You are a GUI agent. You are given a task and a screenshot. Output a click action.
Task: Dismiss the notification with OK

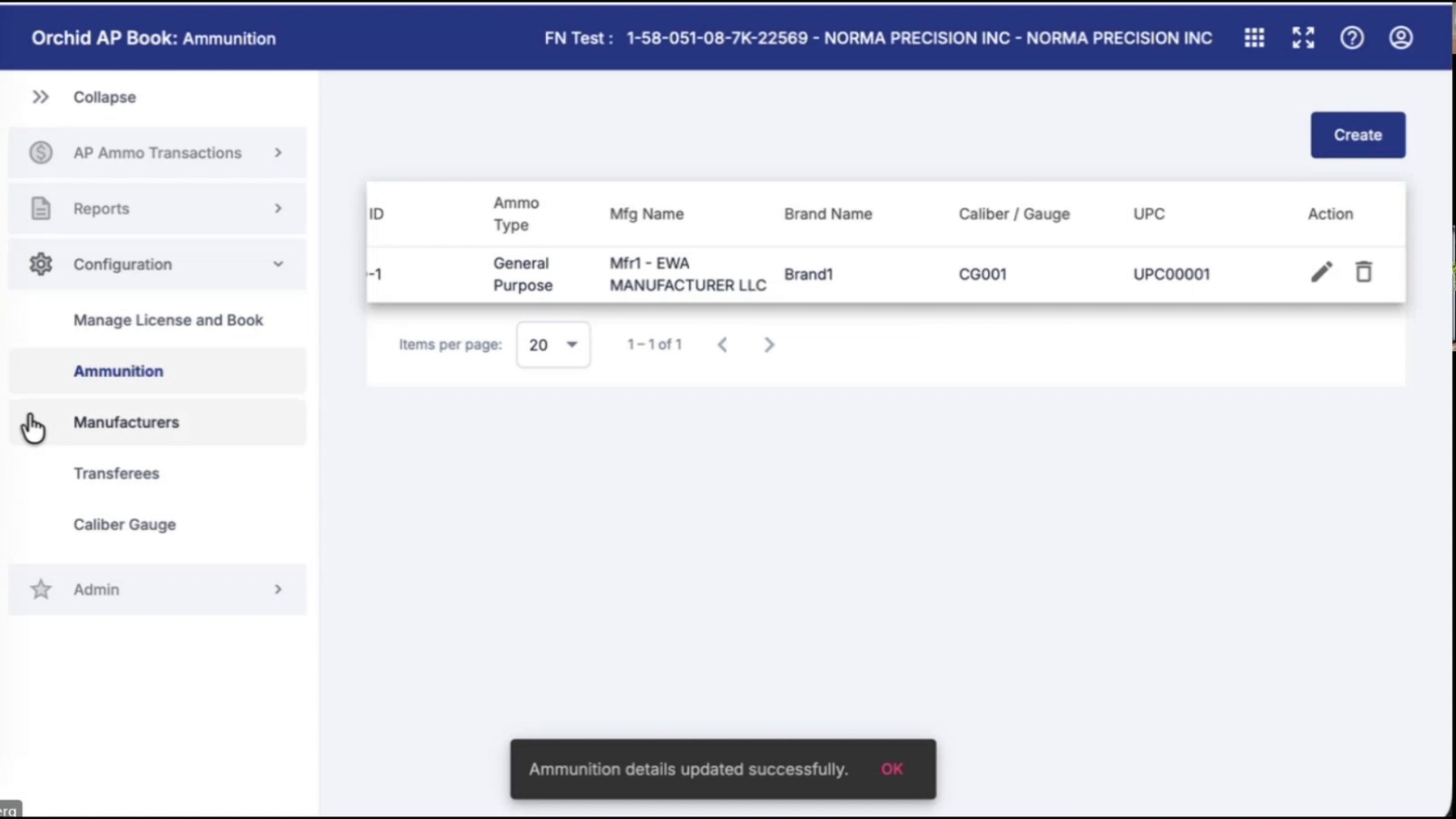pos(891,769)
